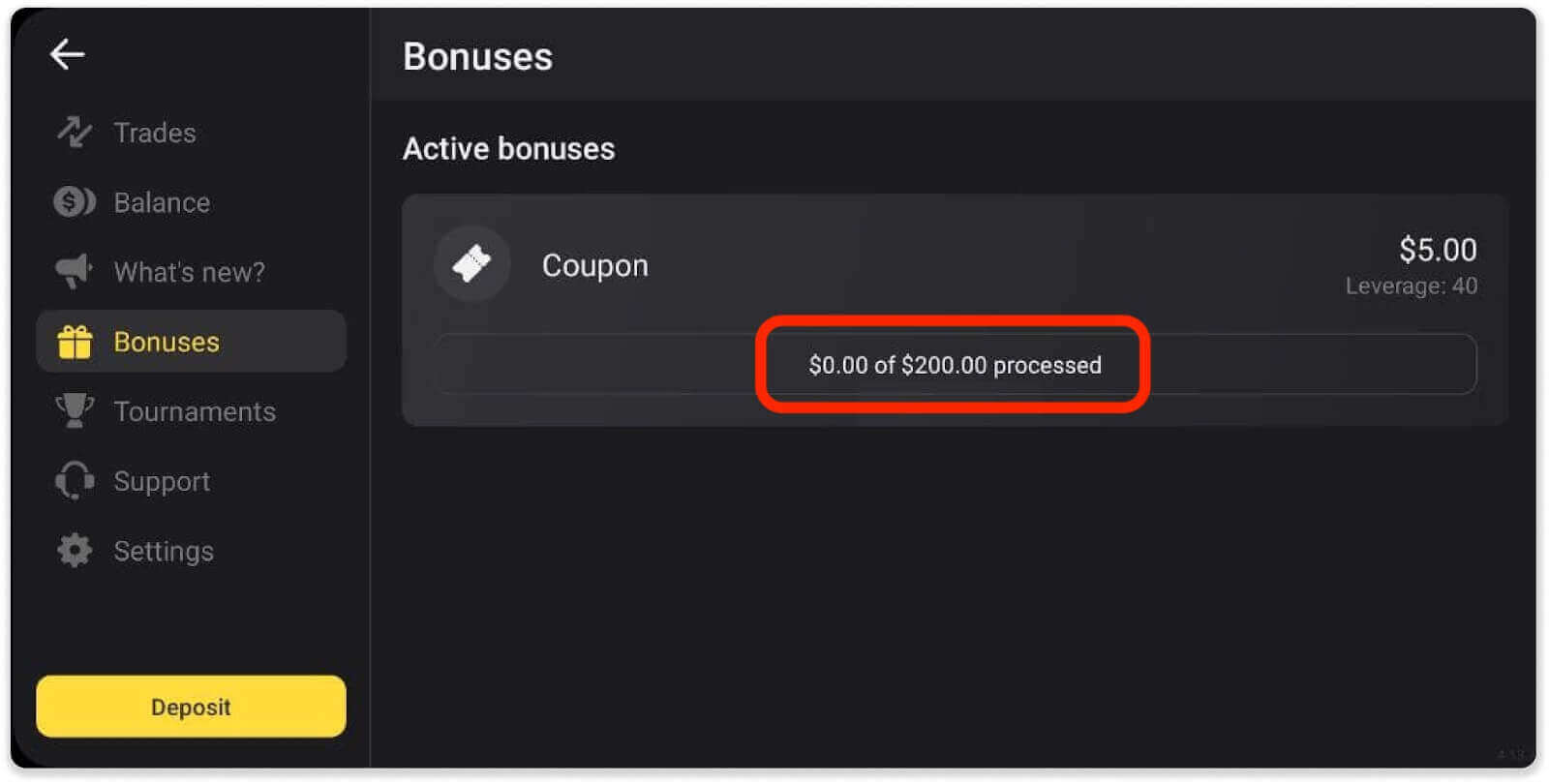Open the Trades section
1549x784 pixels.
154,132
